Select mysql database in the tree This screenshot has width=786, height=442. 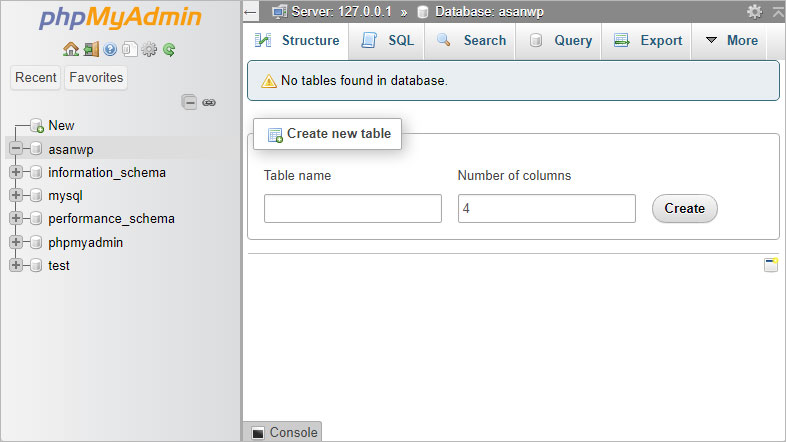[x=65, y=195]
